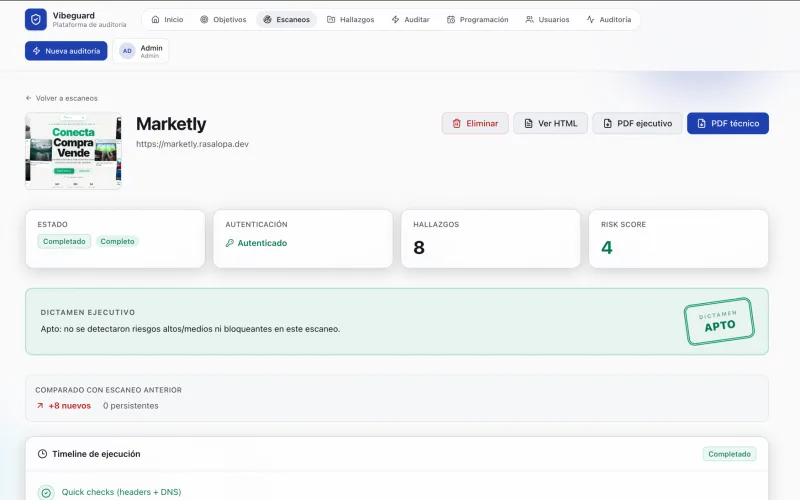Click the Marketly page title
800x500 pixels.
[171, 124]
